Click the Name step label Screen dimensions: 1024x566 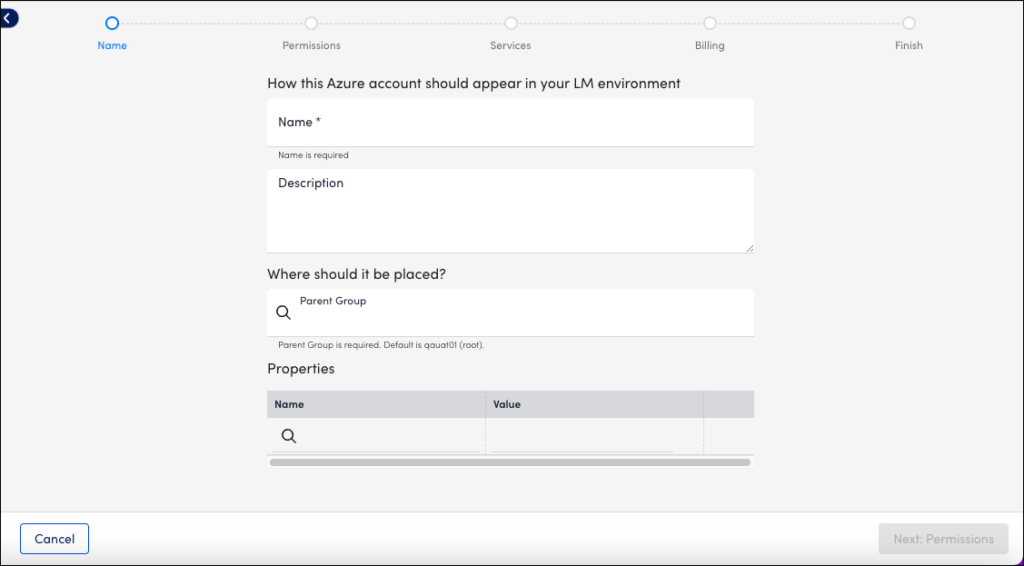point(112,46)
